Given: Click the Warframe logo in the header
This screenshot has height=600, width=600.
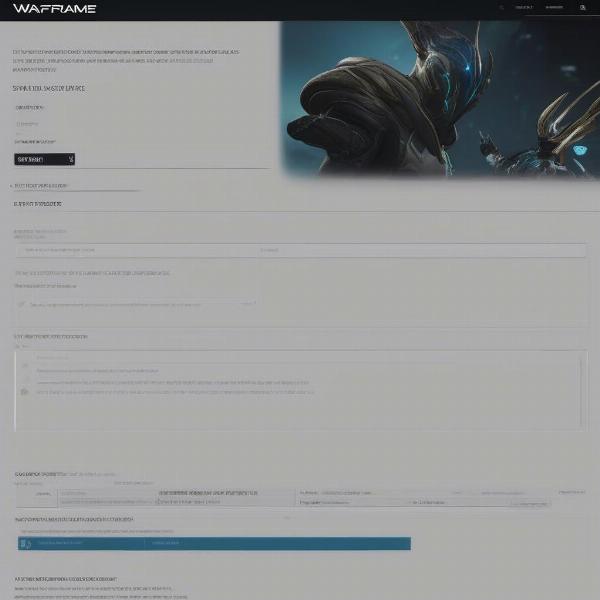Looking at the screenshot, I should (54, 8).
